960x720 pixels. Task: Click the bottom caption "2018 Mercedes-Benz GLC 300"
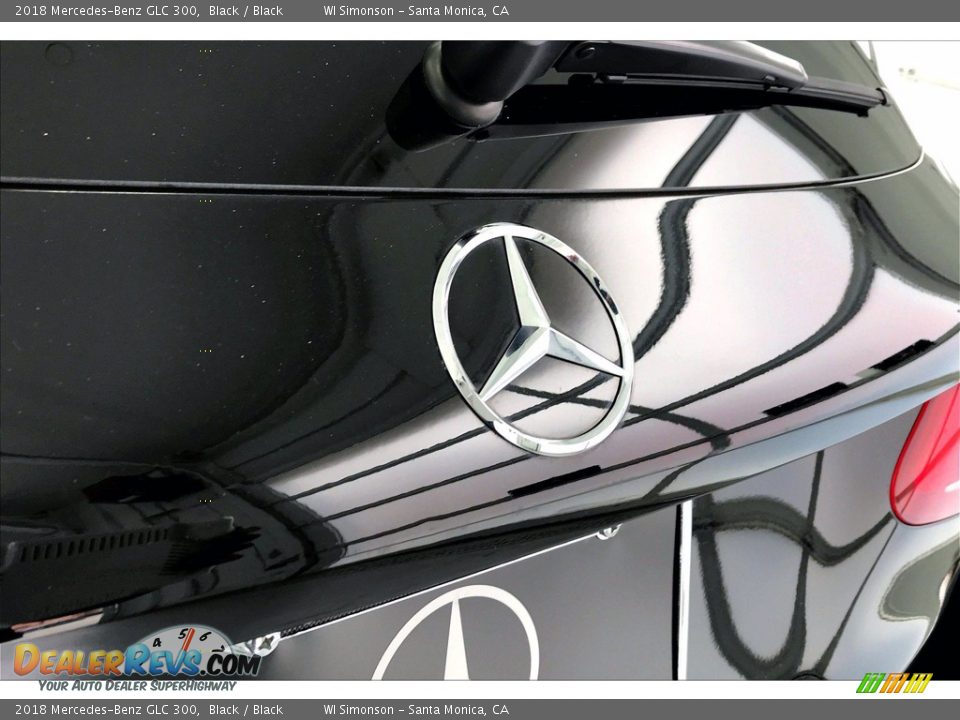[107, 710]
